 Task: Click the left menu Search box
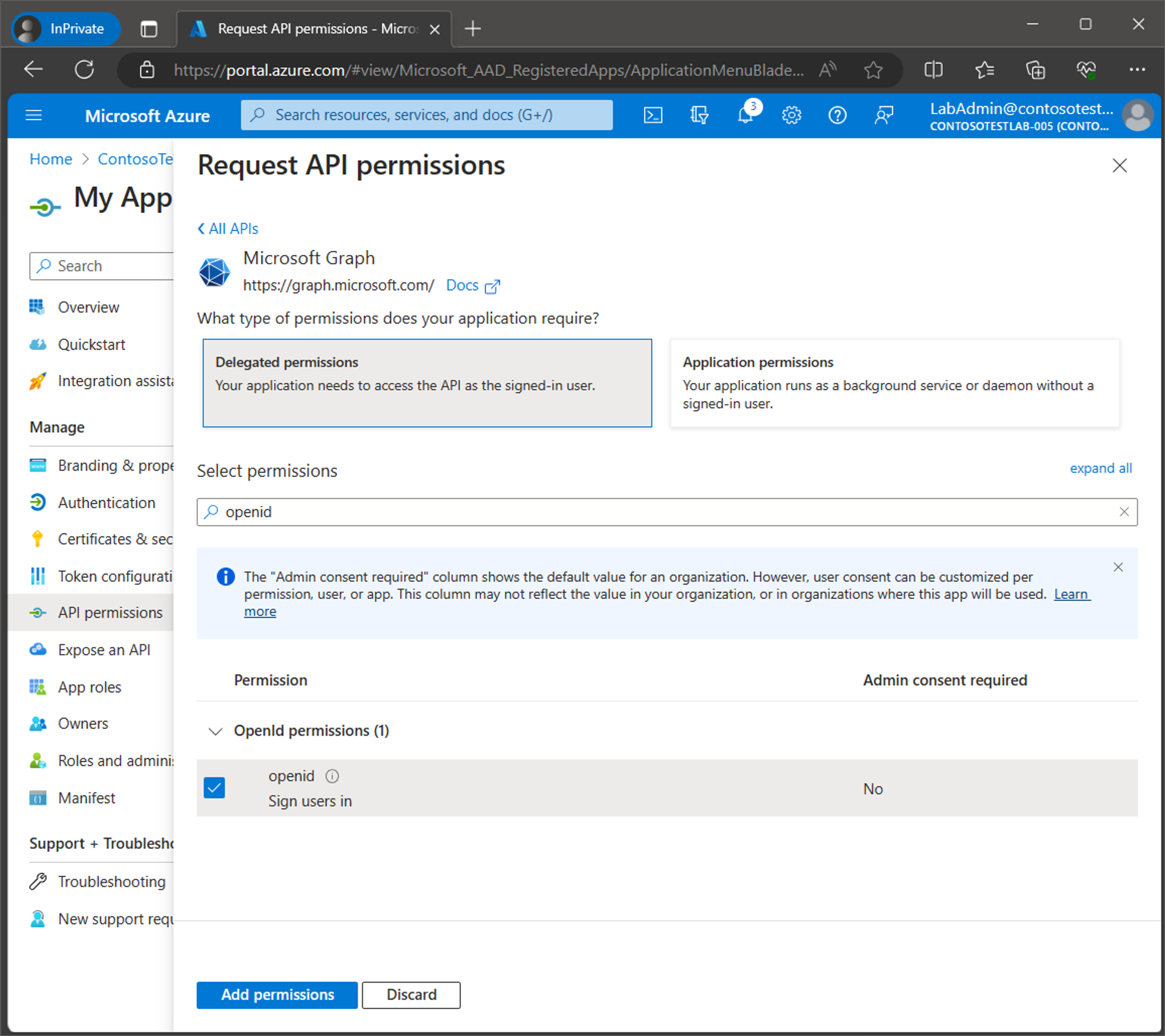pos(101,266)
